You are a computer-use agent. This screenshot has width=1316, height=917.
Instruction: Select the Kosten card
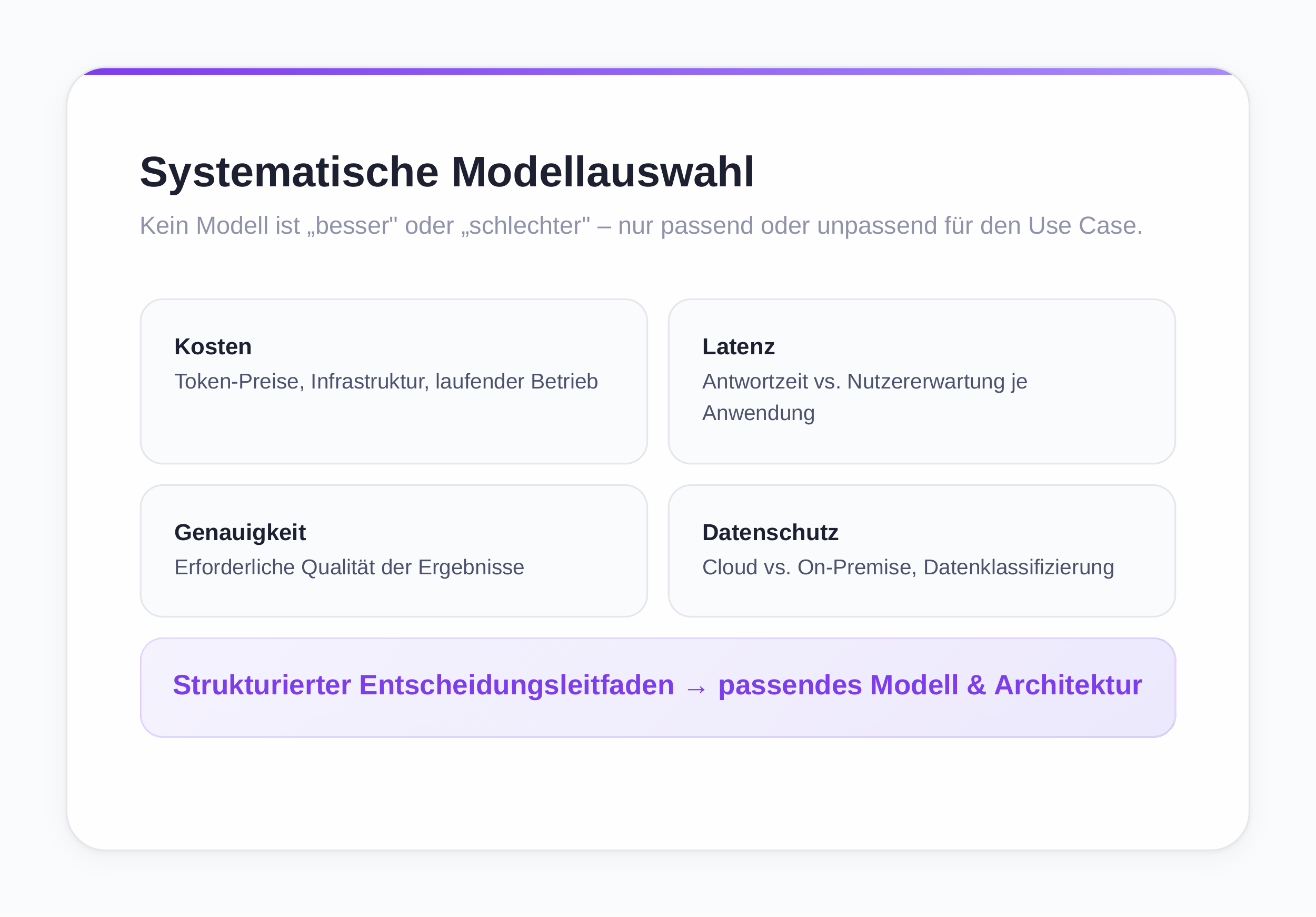pos(394,381)
